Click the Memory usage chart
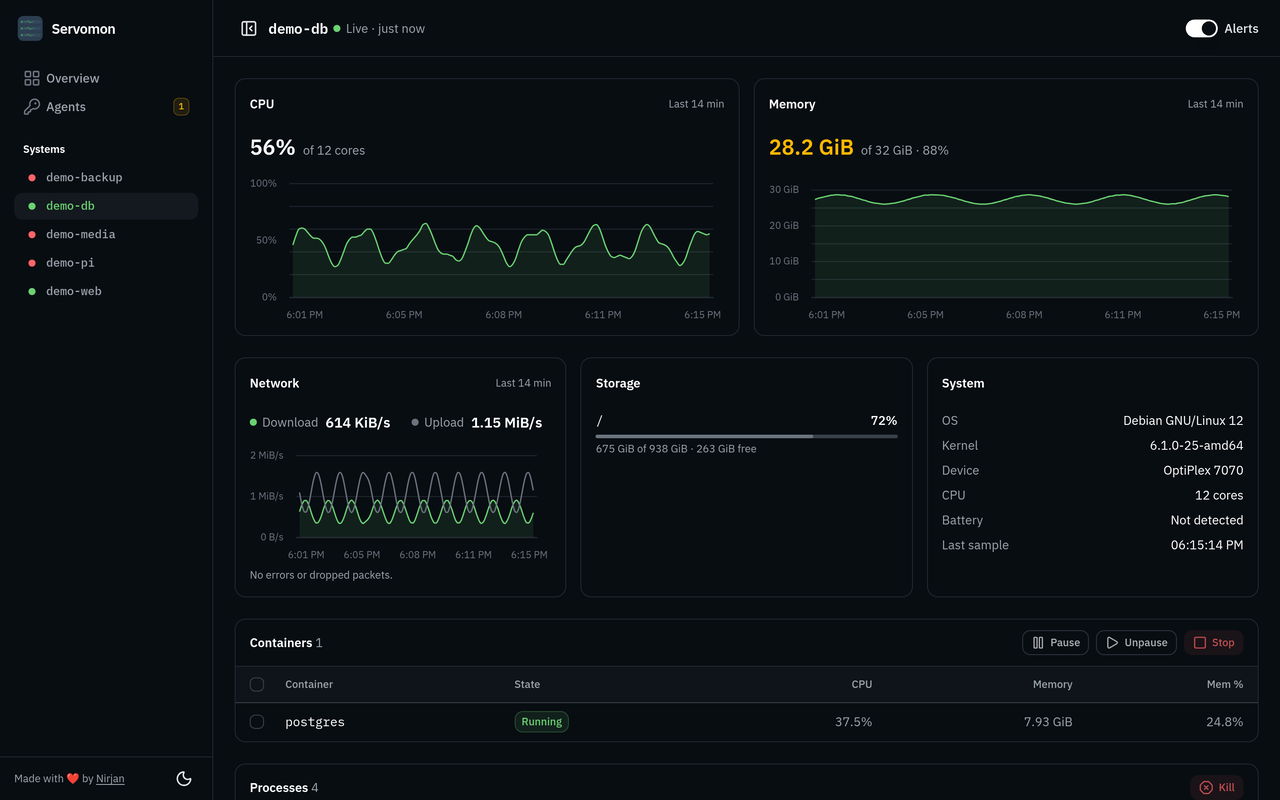This screenshot has height=800, width=1280. pos(1006,247)
